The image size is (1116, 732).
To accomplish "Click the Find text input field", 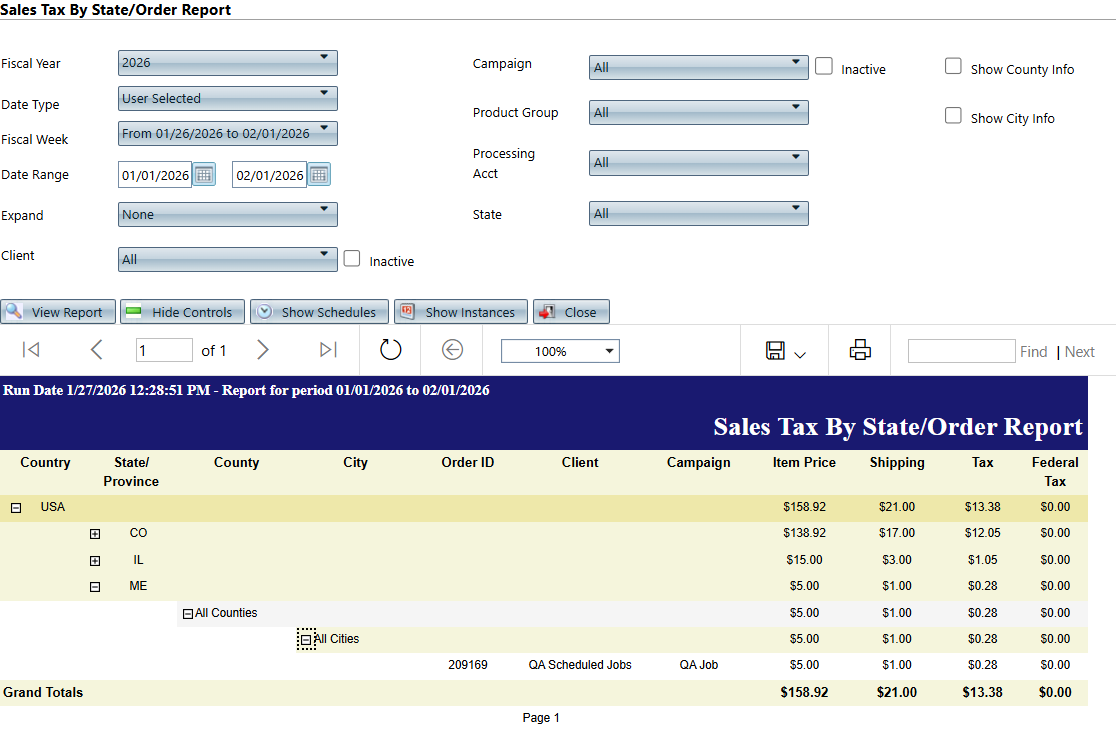I will (961, 351).
